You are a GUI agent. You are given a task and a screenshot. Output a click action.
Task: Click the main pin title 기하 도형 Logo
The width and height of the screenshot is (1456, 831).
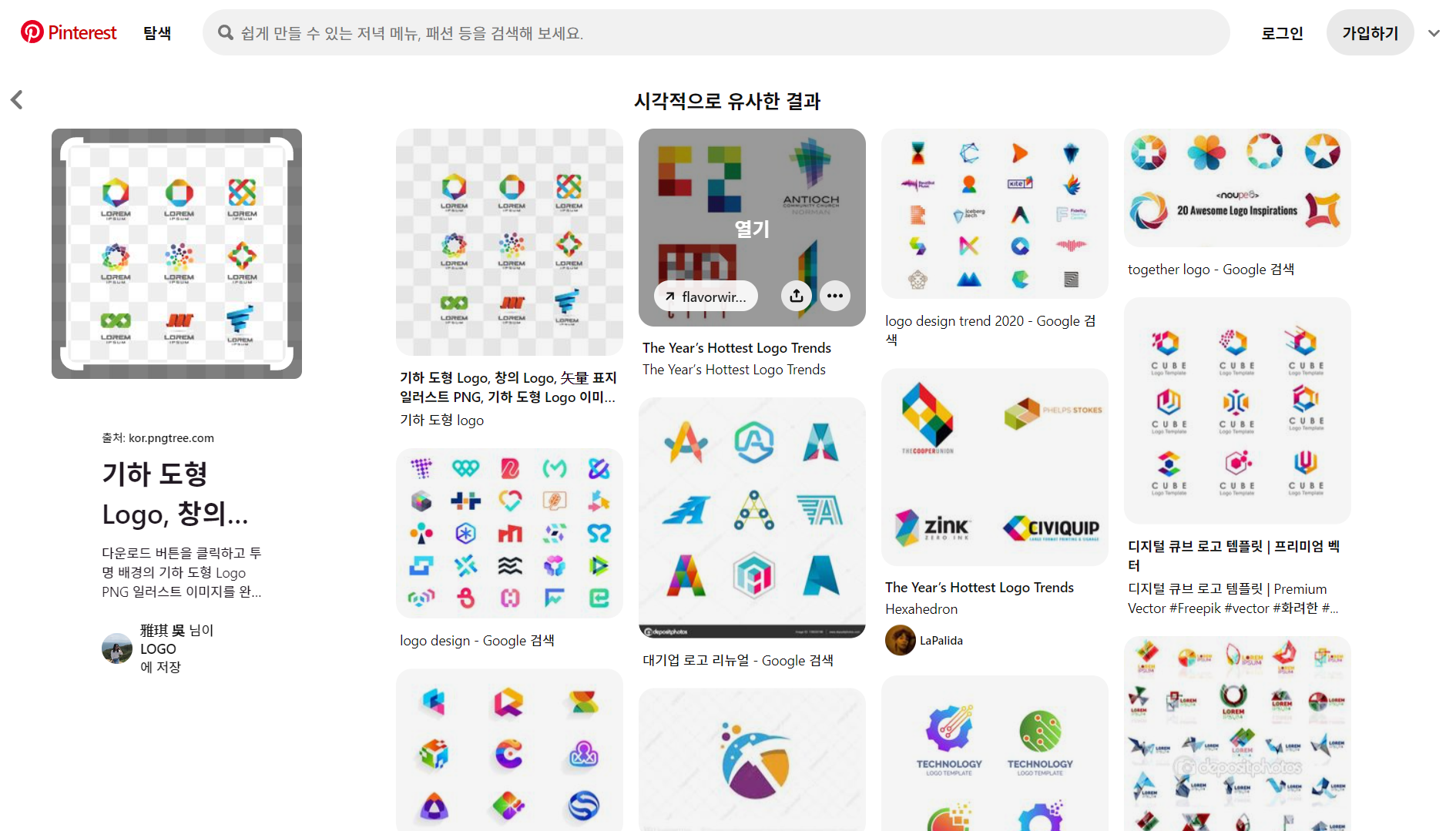tap(176, 494)
